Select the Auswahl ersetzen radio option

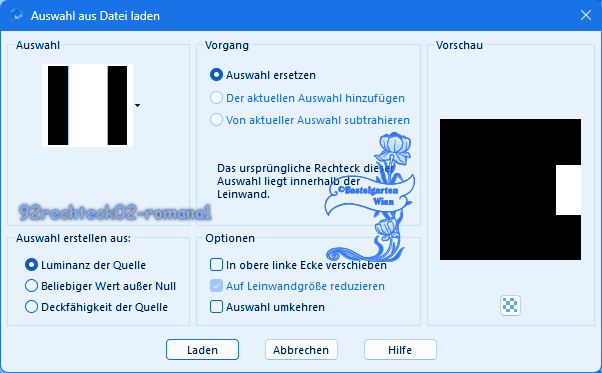216,75
